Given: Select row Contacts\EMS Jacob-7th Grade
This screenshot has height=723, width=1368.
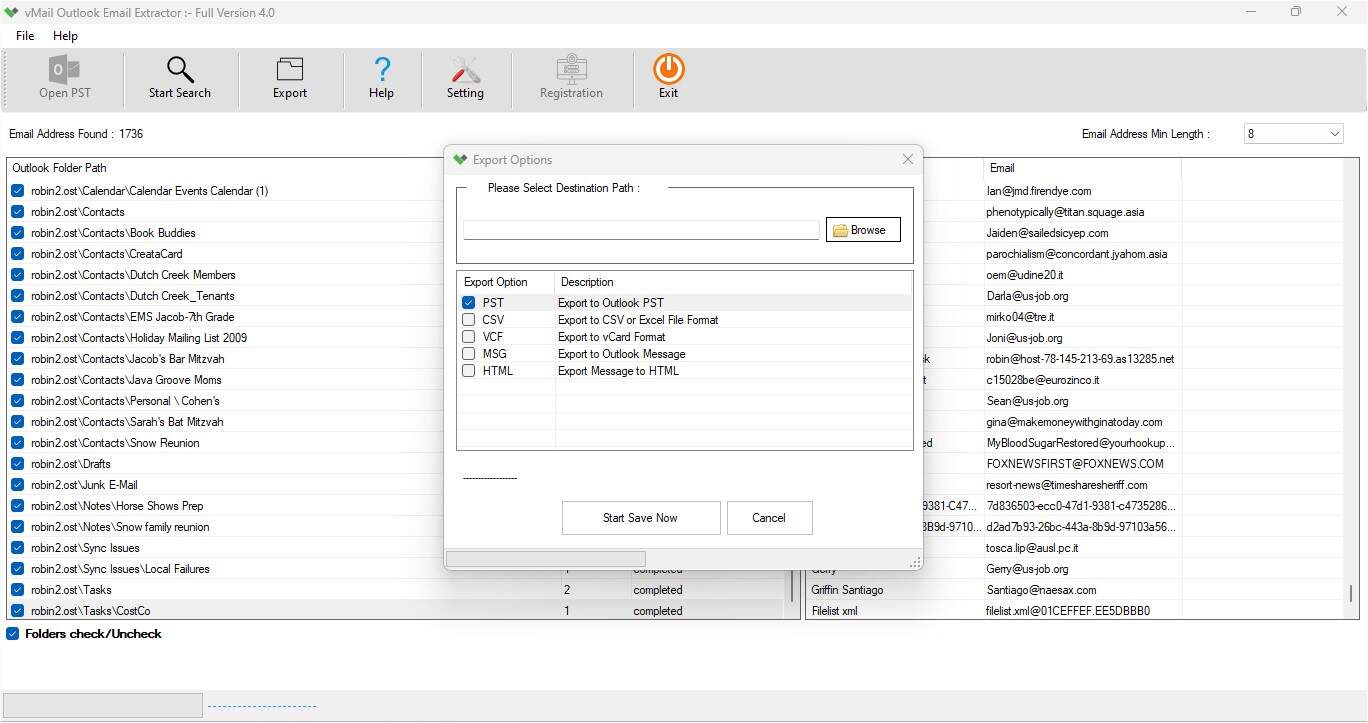Looking at the screenshot, I should point(132,317).
